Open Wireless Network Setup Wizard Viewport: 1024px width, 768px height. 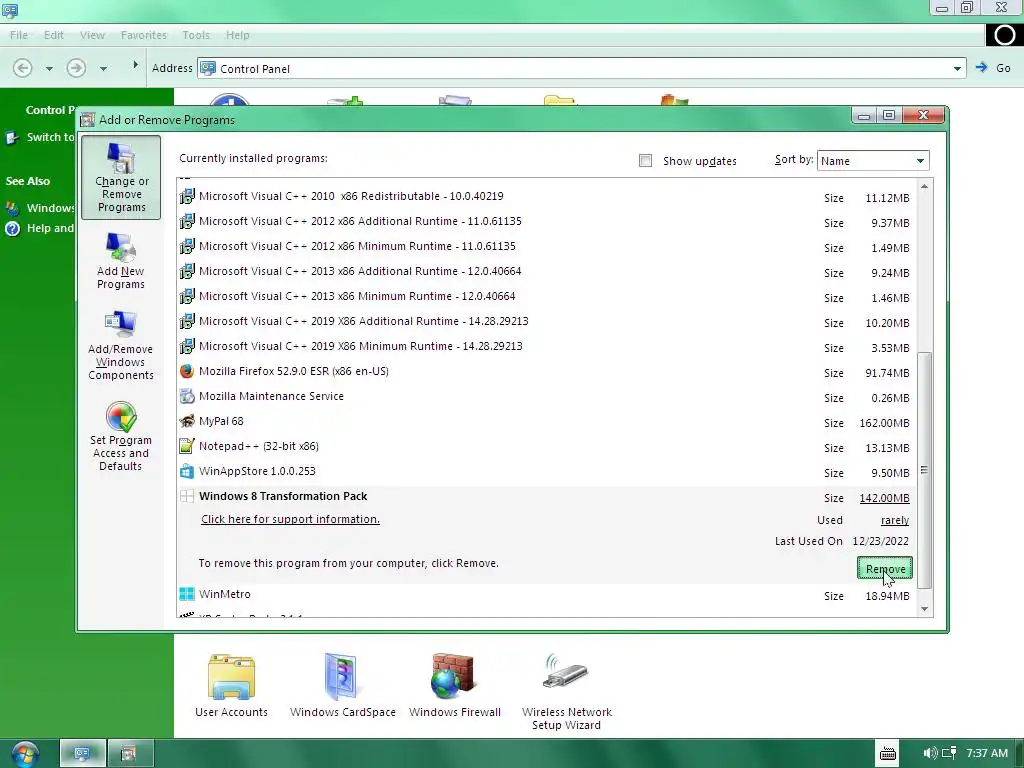click(566, 692)
